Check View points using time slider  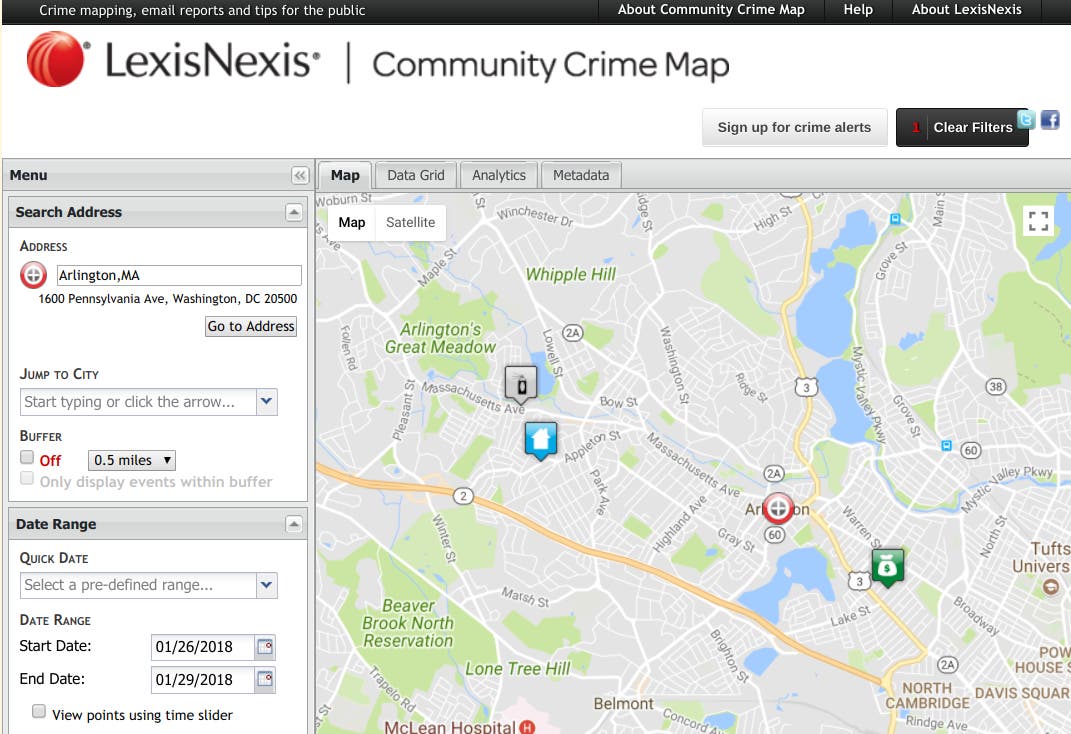(x=39, y=712)
